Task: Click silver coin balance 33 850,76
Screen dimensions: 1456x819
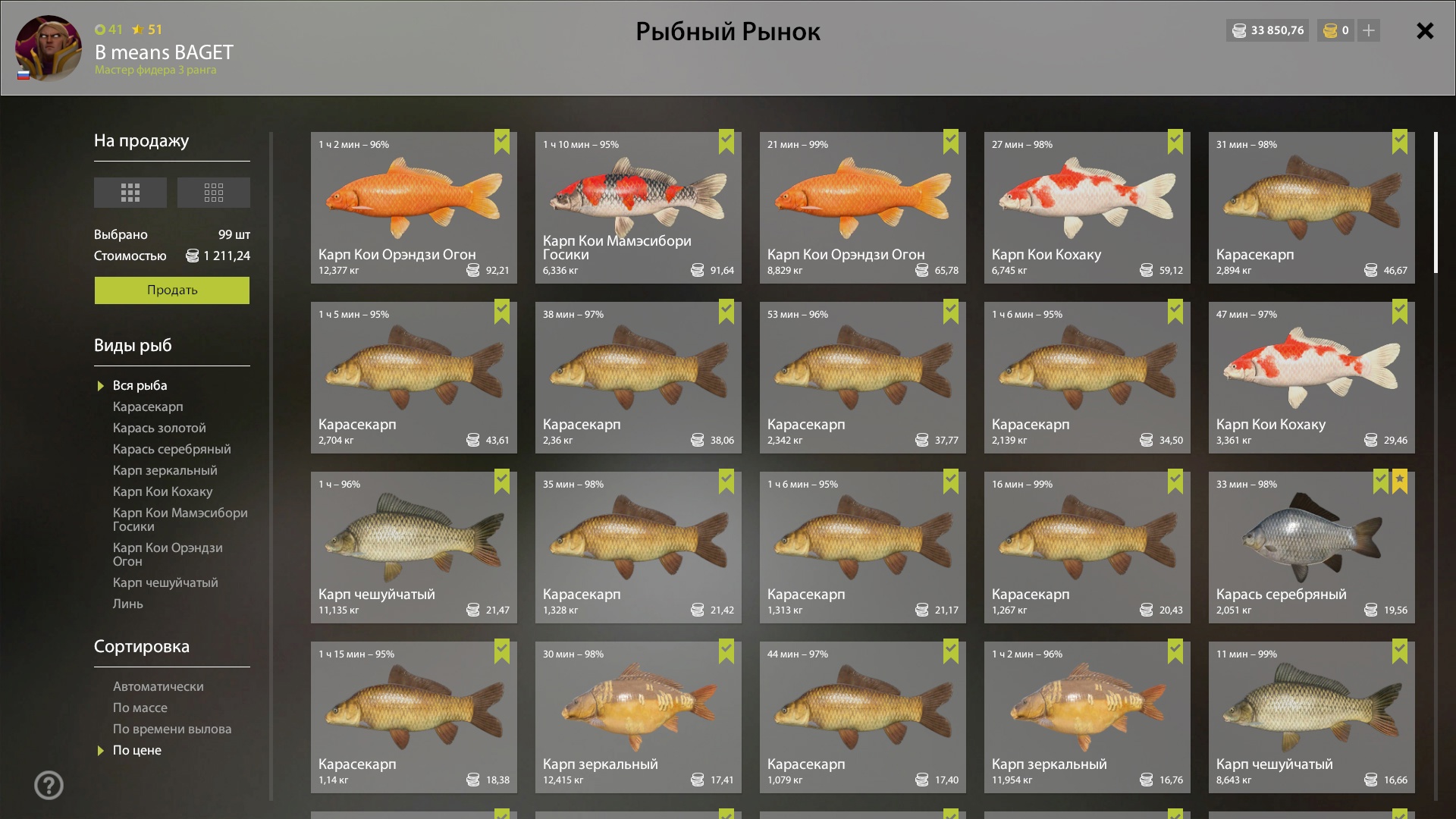Action: point(1268,30)
